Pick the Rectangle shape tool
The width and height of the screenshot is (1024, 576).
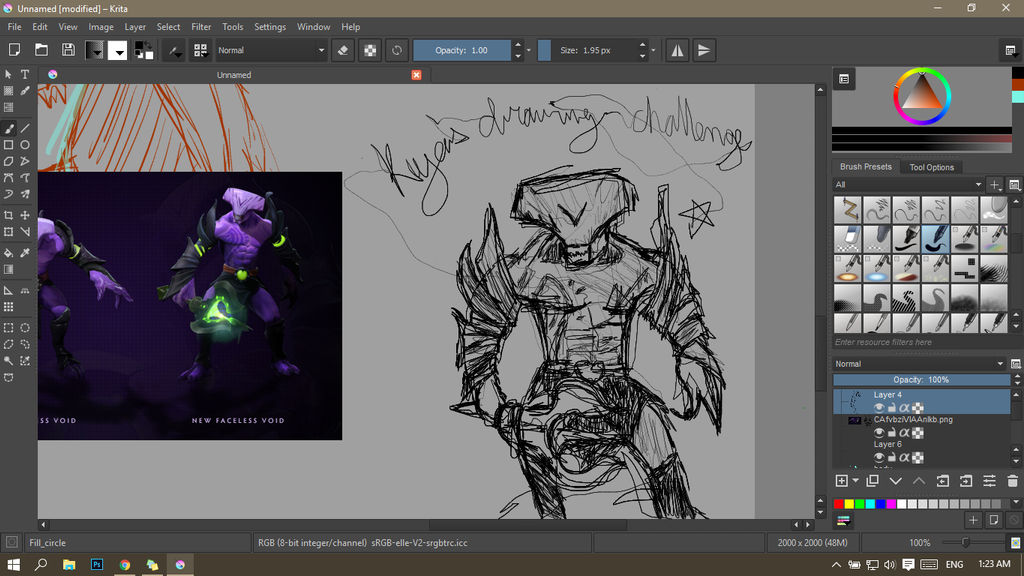tap(8, 145)
